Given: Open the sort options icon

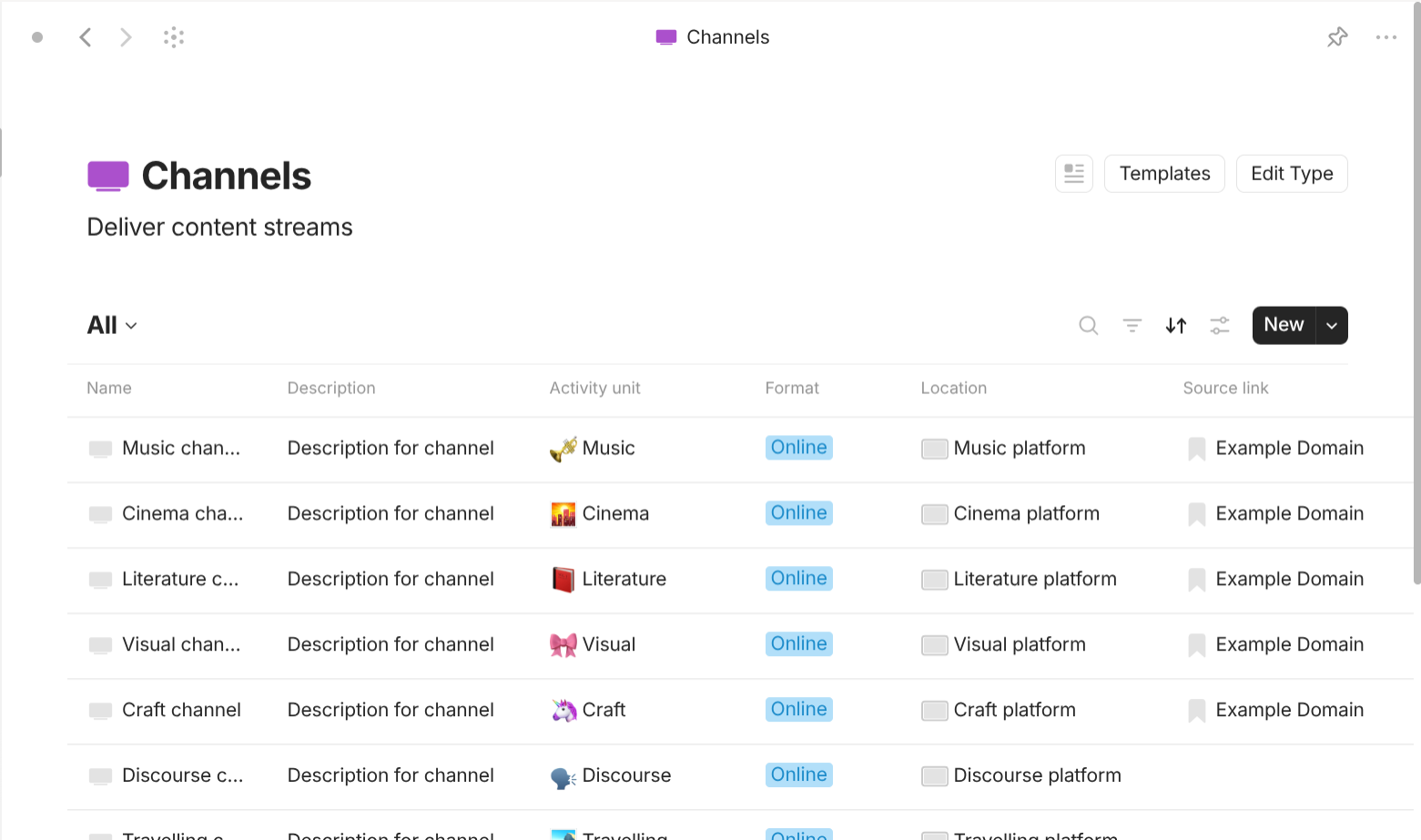Looking at the screenshot, I should (1175, 325).
